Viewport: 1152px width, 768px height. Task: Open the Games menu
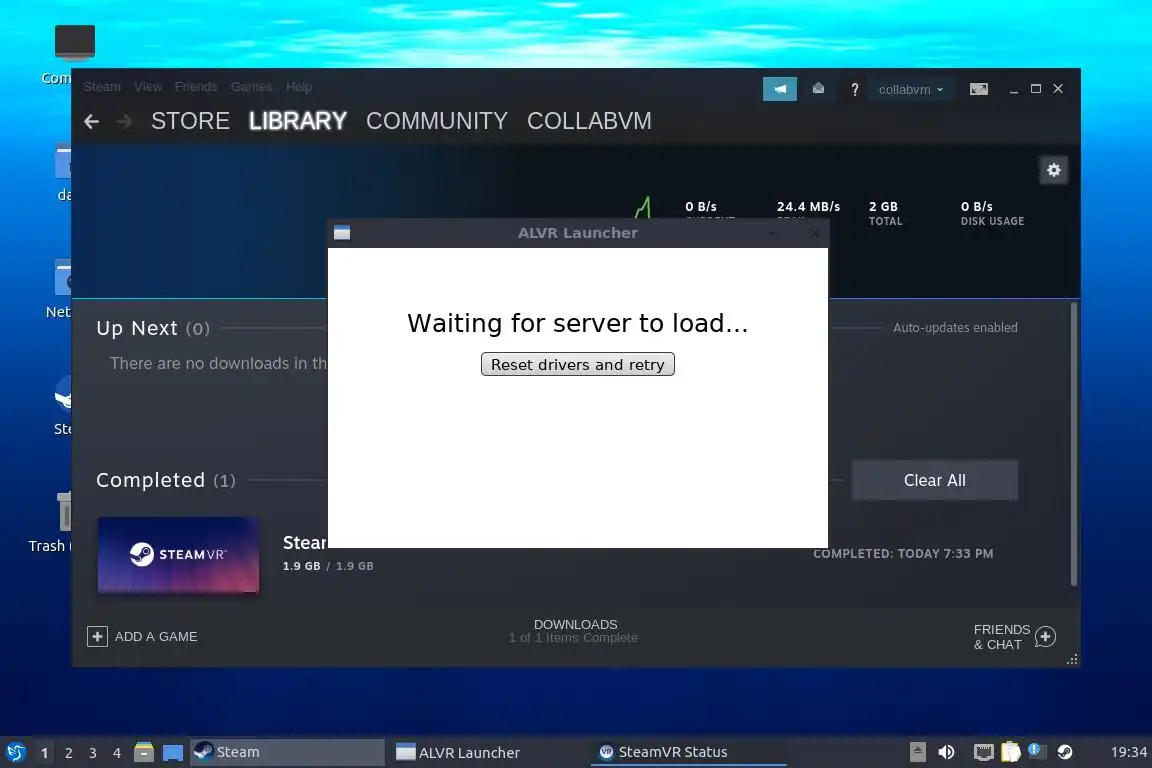point(251,87)
